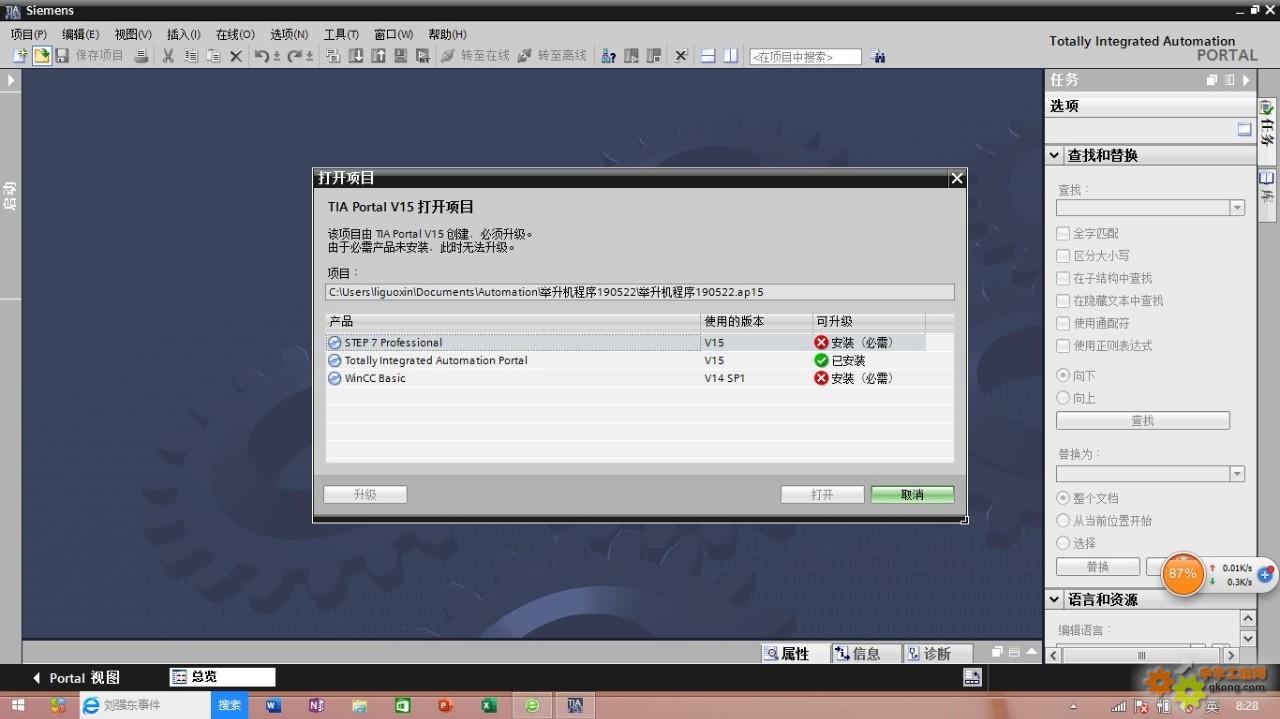This screenshot has width=1280, height=719.
Task: Click the Upload from device icon
Action: click(x=378, y=56)
